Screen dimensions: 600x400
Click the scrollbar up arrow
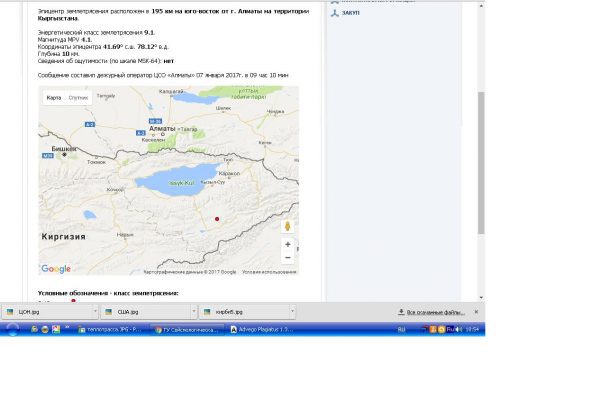point(481,5)
